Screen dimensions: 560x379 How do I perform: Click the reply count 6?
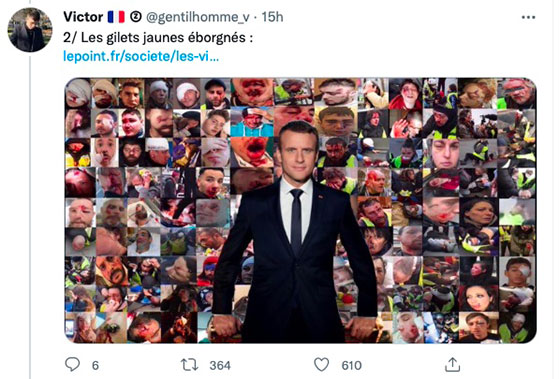click(95, 365)
